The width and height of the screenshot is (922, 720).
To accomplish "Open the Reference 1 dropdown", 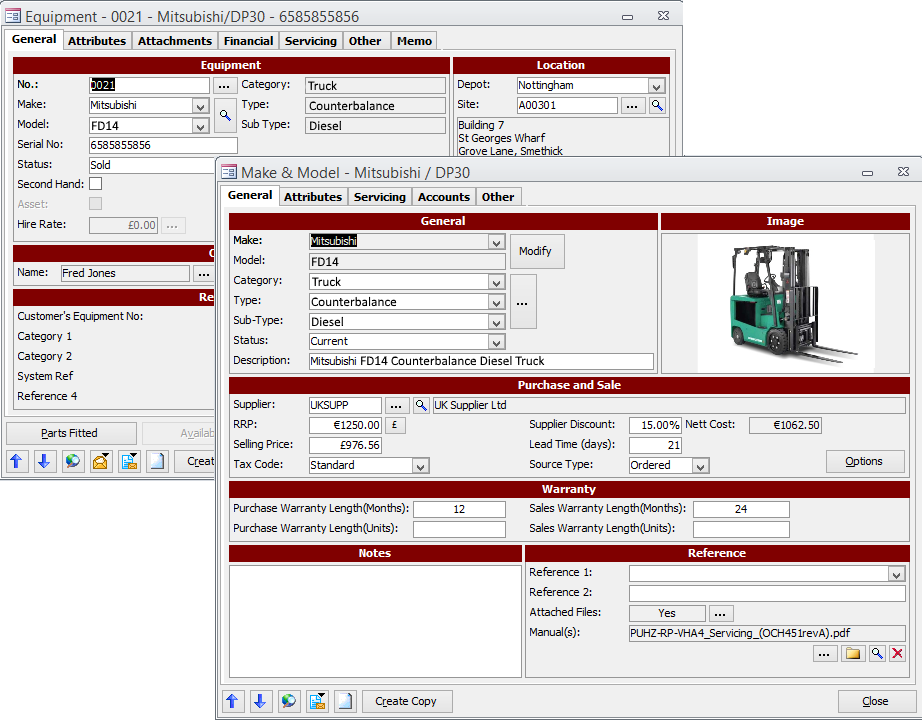I will (x=897, y=574).
